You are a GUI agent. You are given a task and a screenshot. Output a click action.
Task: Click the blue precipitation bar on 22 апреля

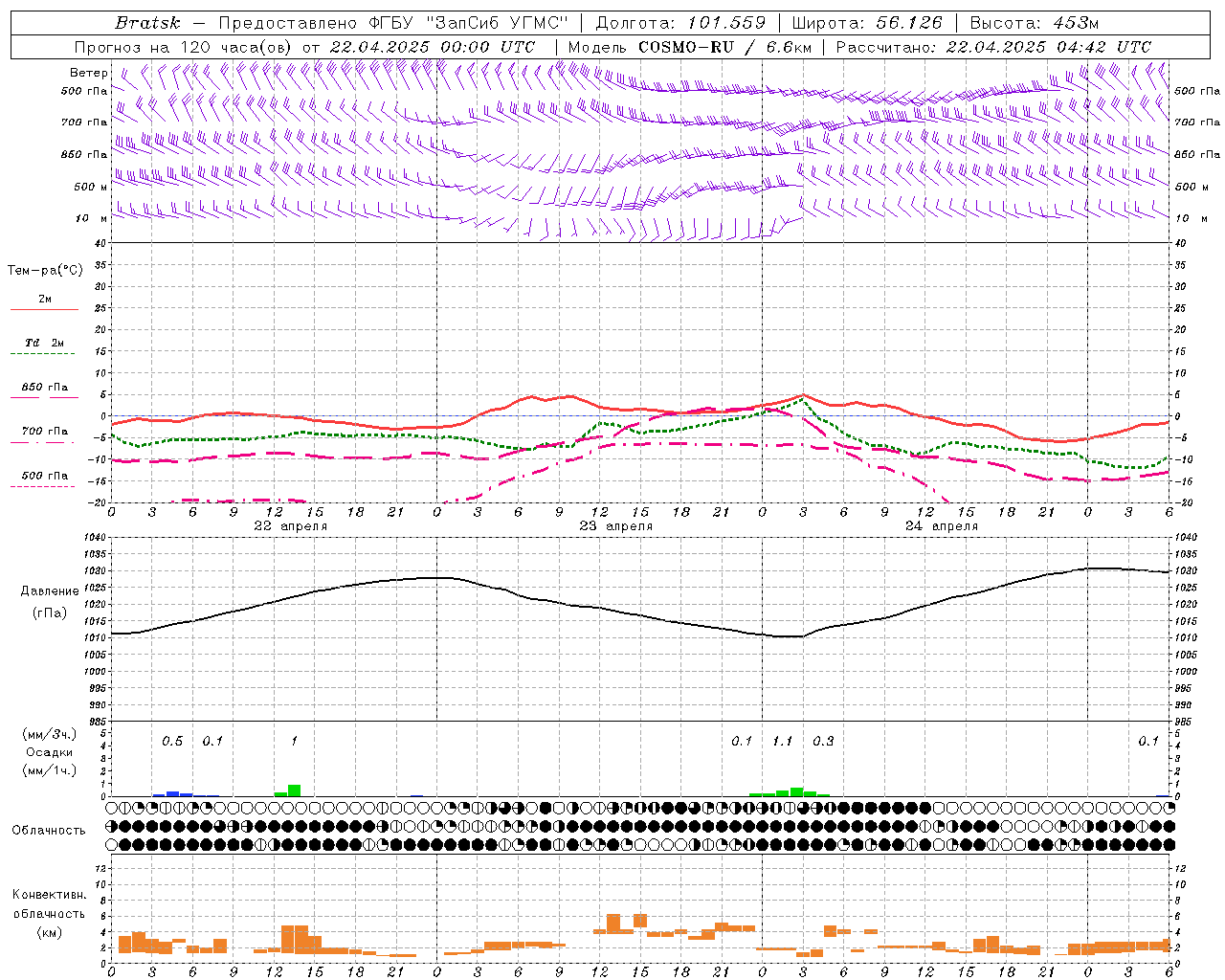pyautogui.click(x=172, y=793)
